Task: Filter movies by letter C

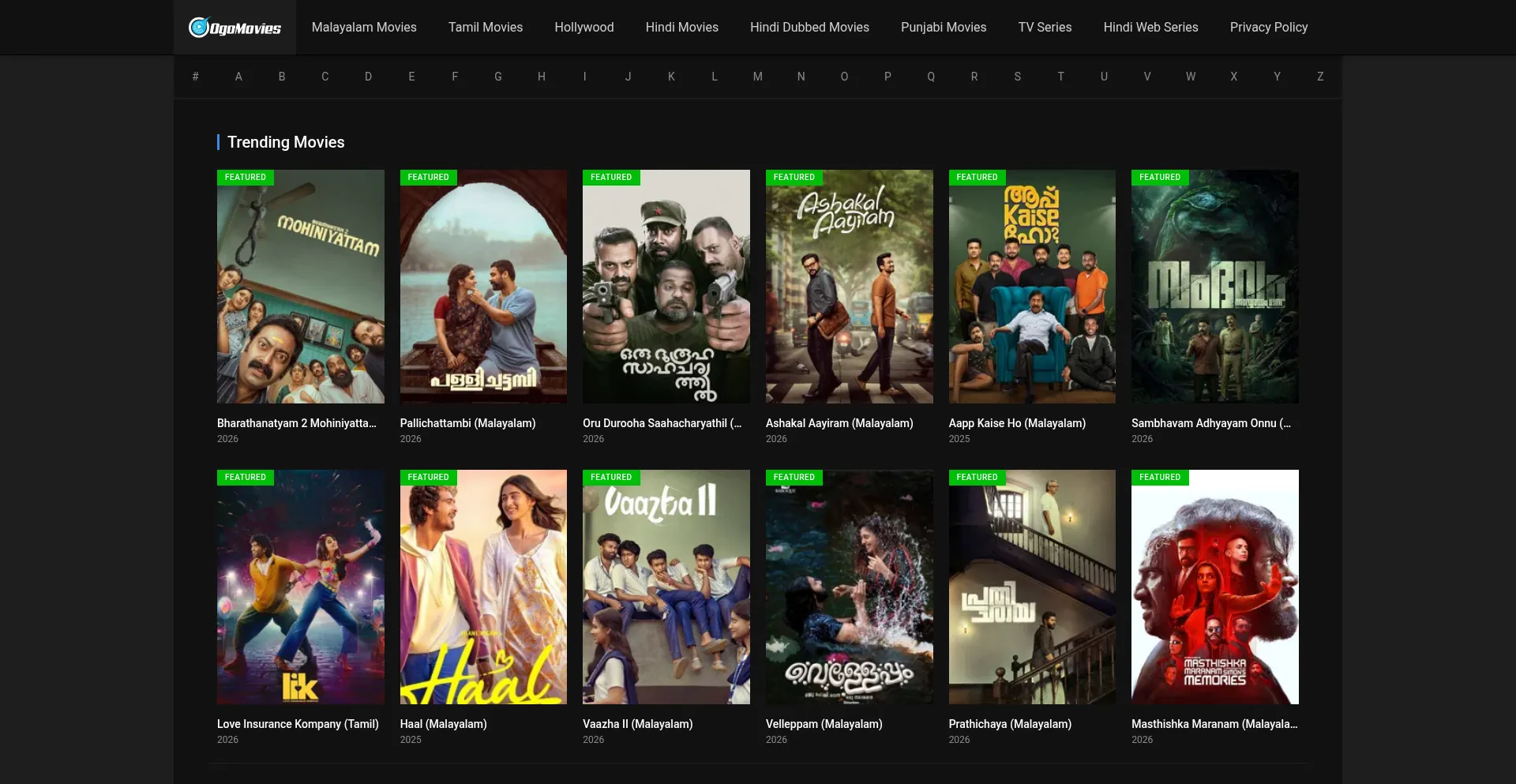Action: (x=325, y=77)
